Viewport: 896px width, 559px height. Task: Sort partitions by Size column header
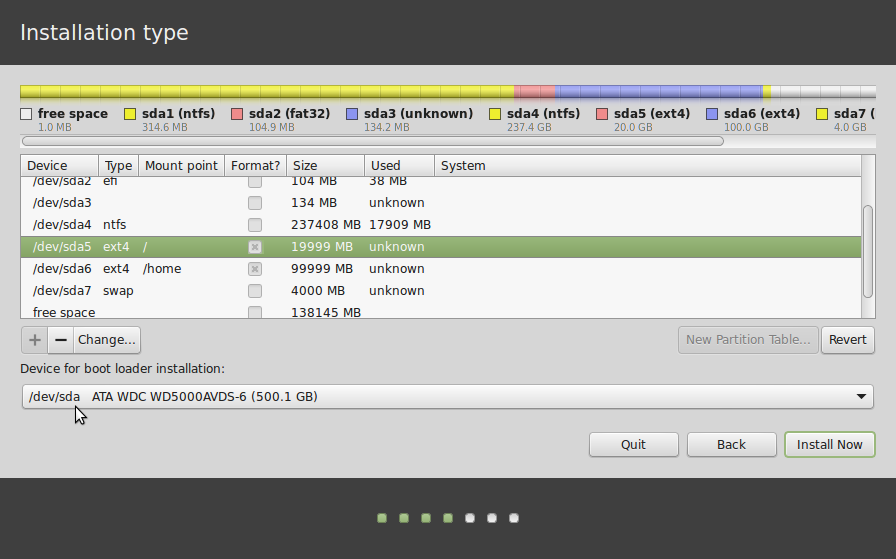tap(325, 166)
